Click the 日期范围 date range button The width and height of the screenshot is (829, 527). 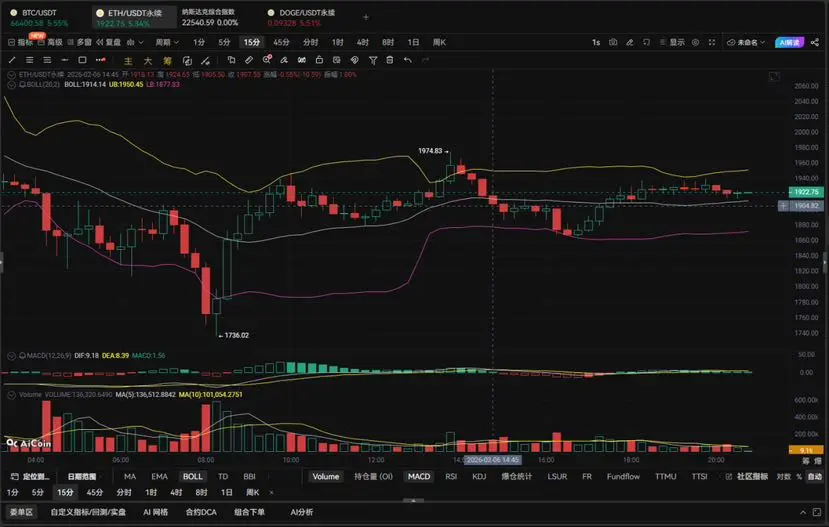[82, 476]
